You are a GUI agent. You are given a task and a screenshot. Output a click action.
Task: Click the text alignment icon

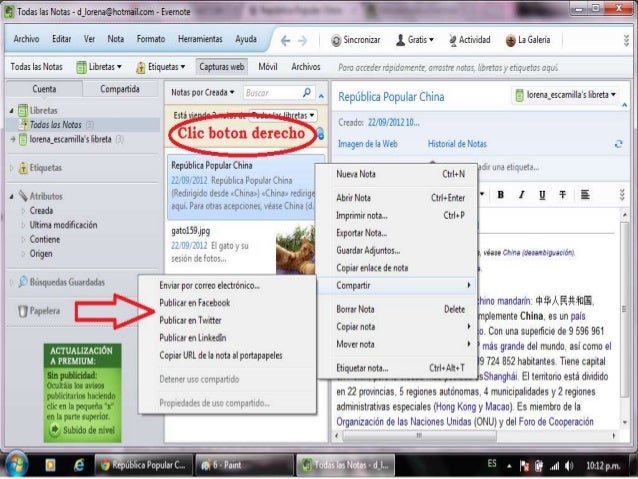585,195
